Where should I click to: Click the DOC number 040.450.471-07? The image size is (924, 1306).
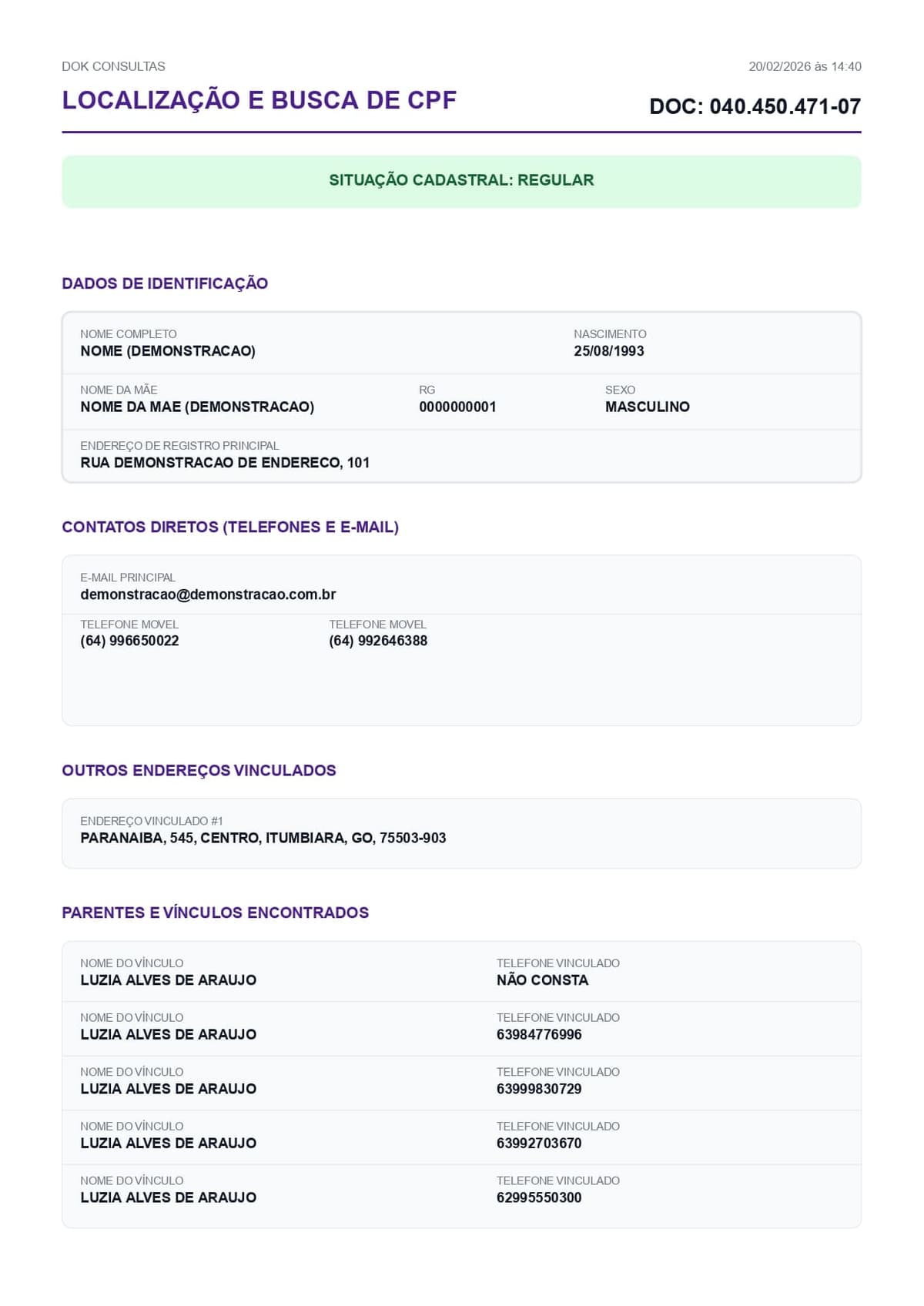tap(755, 106)
